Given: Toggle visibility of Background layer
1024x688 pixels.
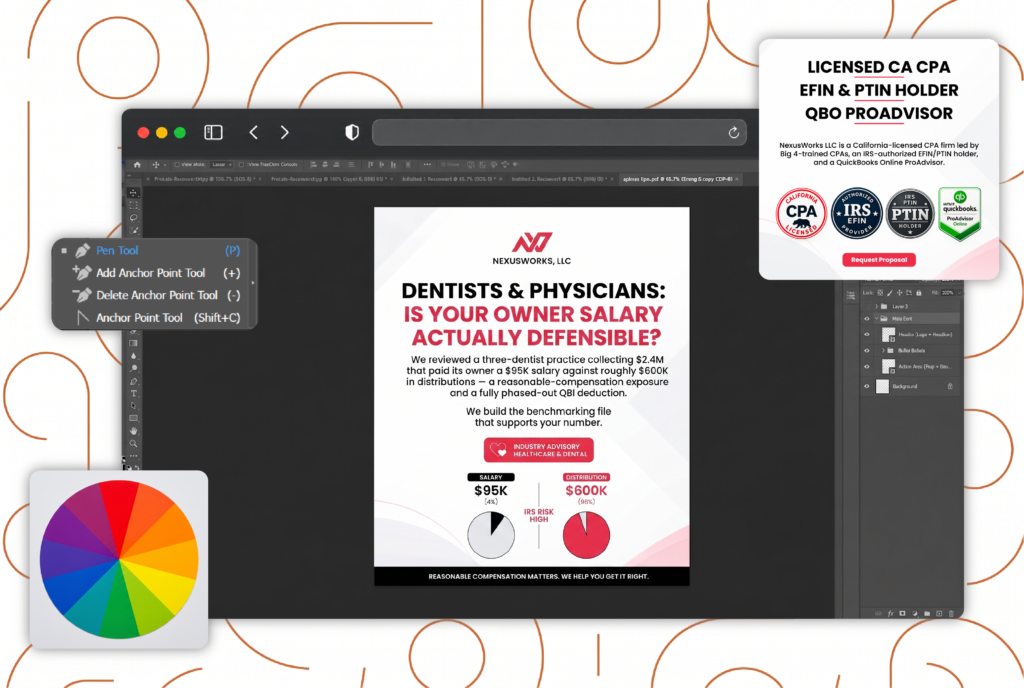Looking at the screenshot, I should point(867,386).
